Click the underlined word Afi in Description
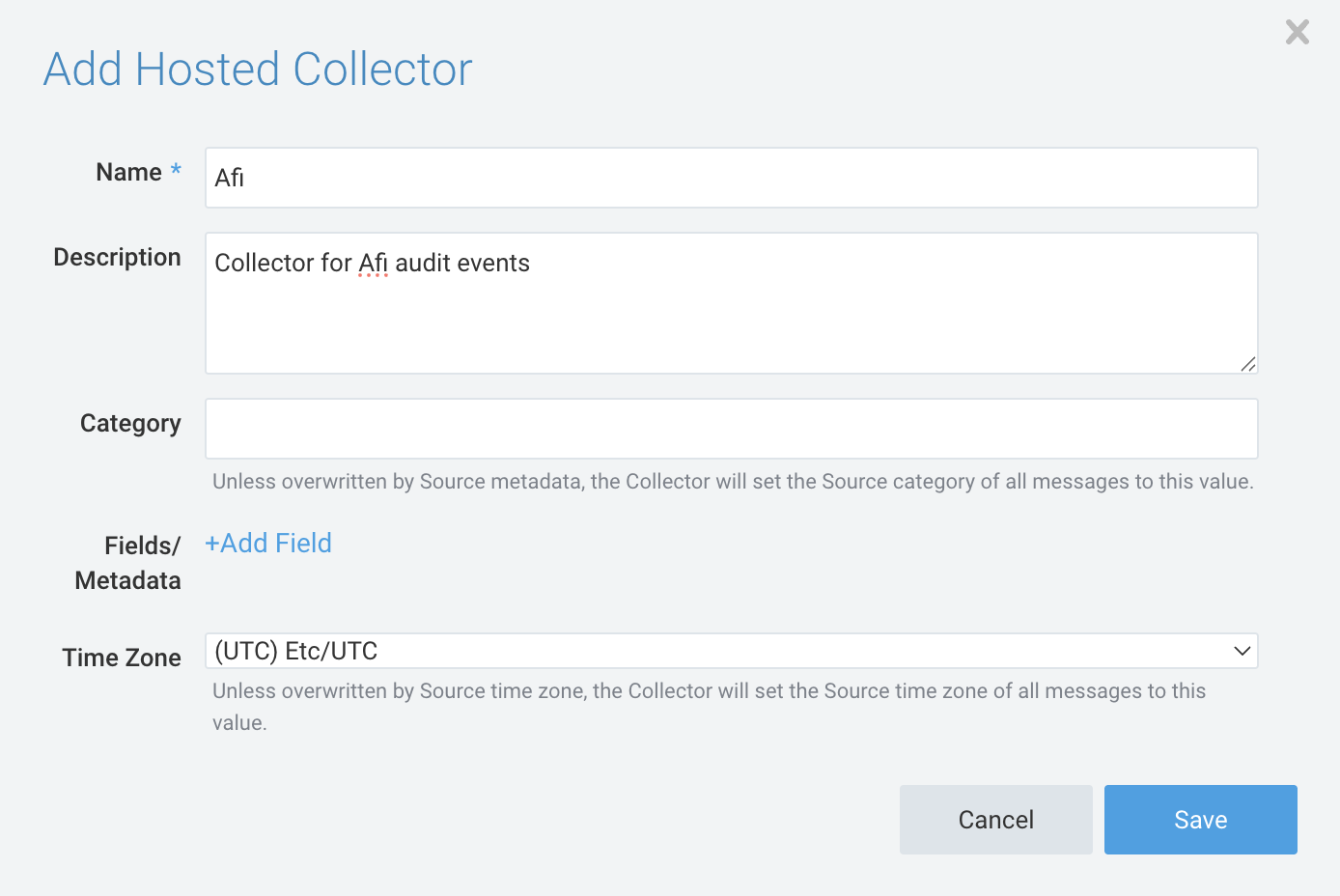The height and width of the screenshot is (896, 1340). (373, 264)
